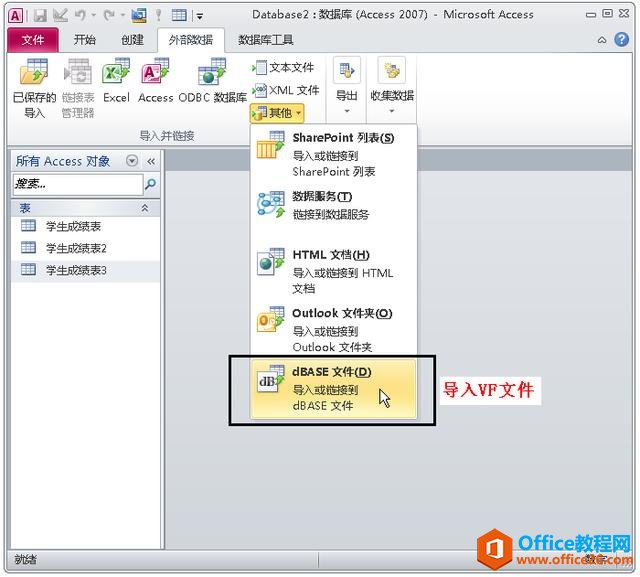This screenshot has height=577, width=640.
Task: Choose Outlook 文件夹 from the menu
Action: pos(333,329)
